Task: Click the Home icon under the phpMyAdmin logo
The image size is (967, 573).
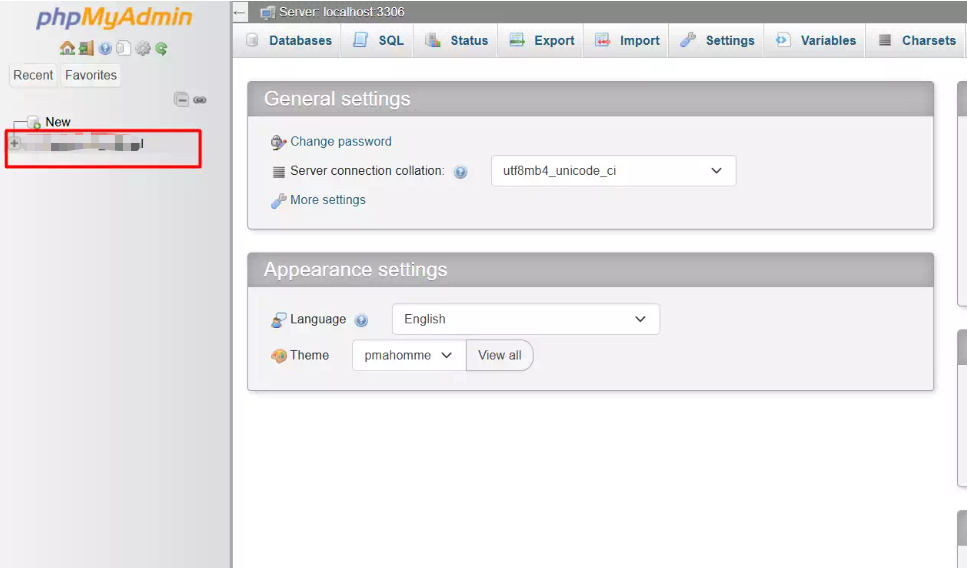Action: pos(67,48)
